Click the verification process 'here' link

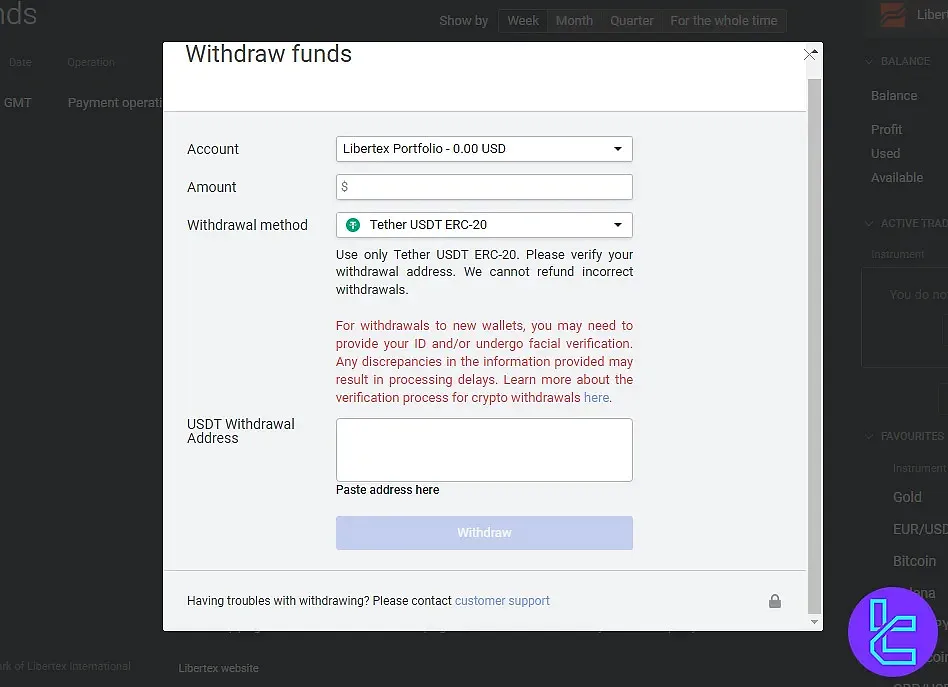click(596, 397)
